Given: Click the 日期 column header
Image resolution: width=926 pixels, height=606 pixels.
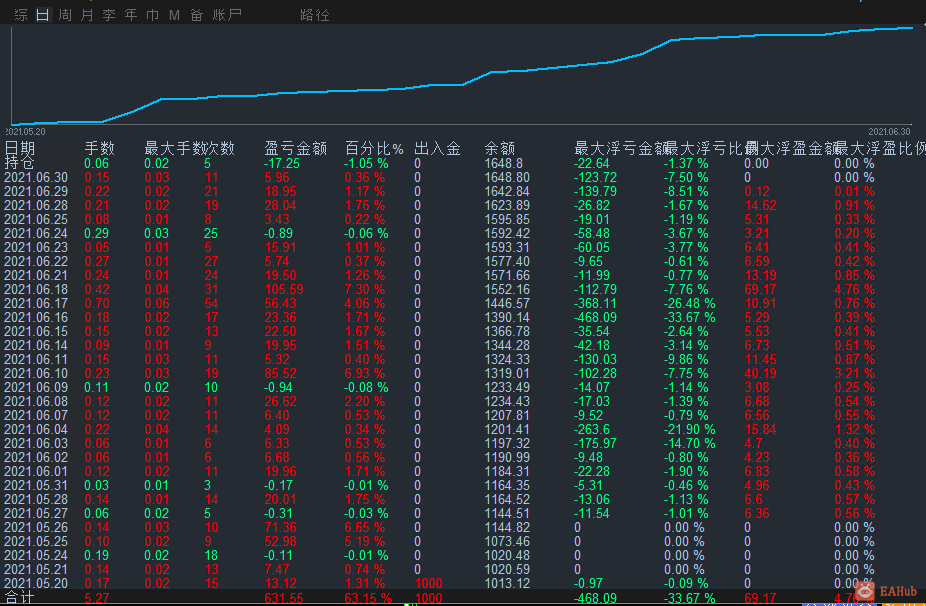Looking at the screenshot, I should click(19, 148).
